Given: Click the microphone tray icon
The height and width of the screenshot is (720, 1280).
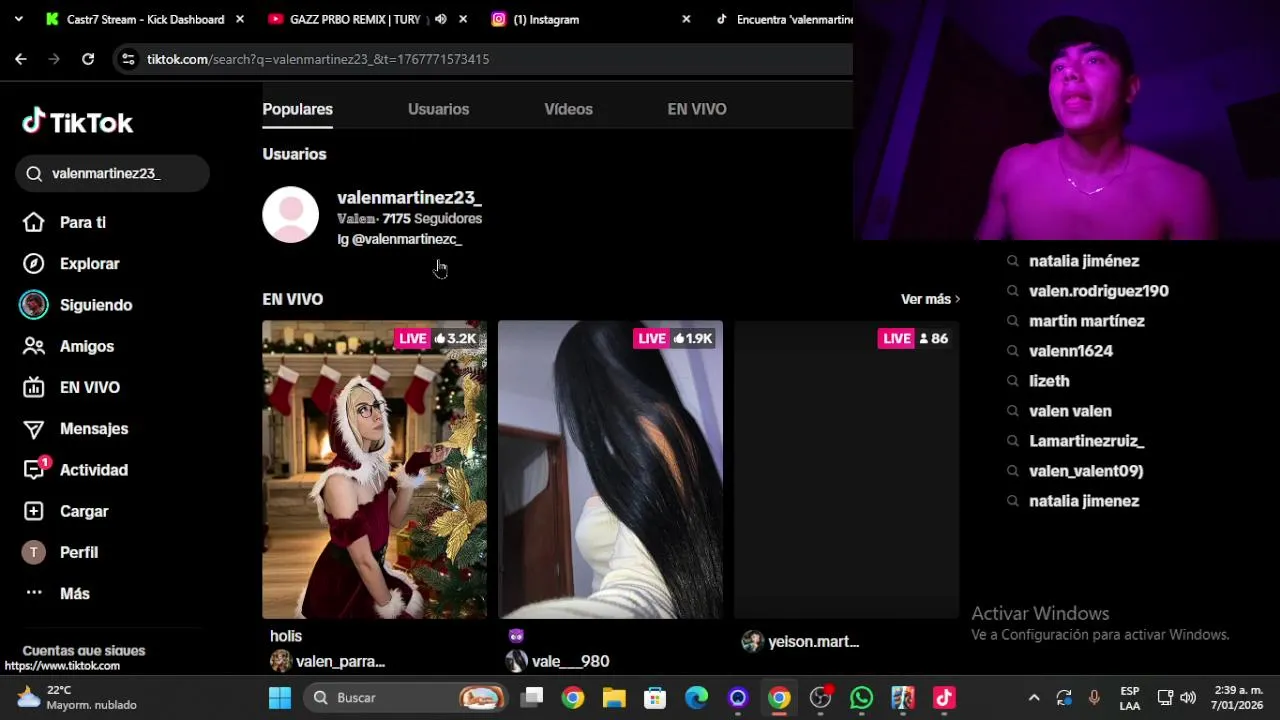Looking at the screenshot, I should click(1094, 697).
